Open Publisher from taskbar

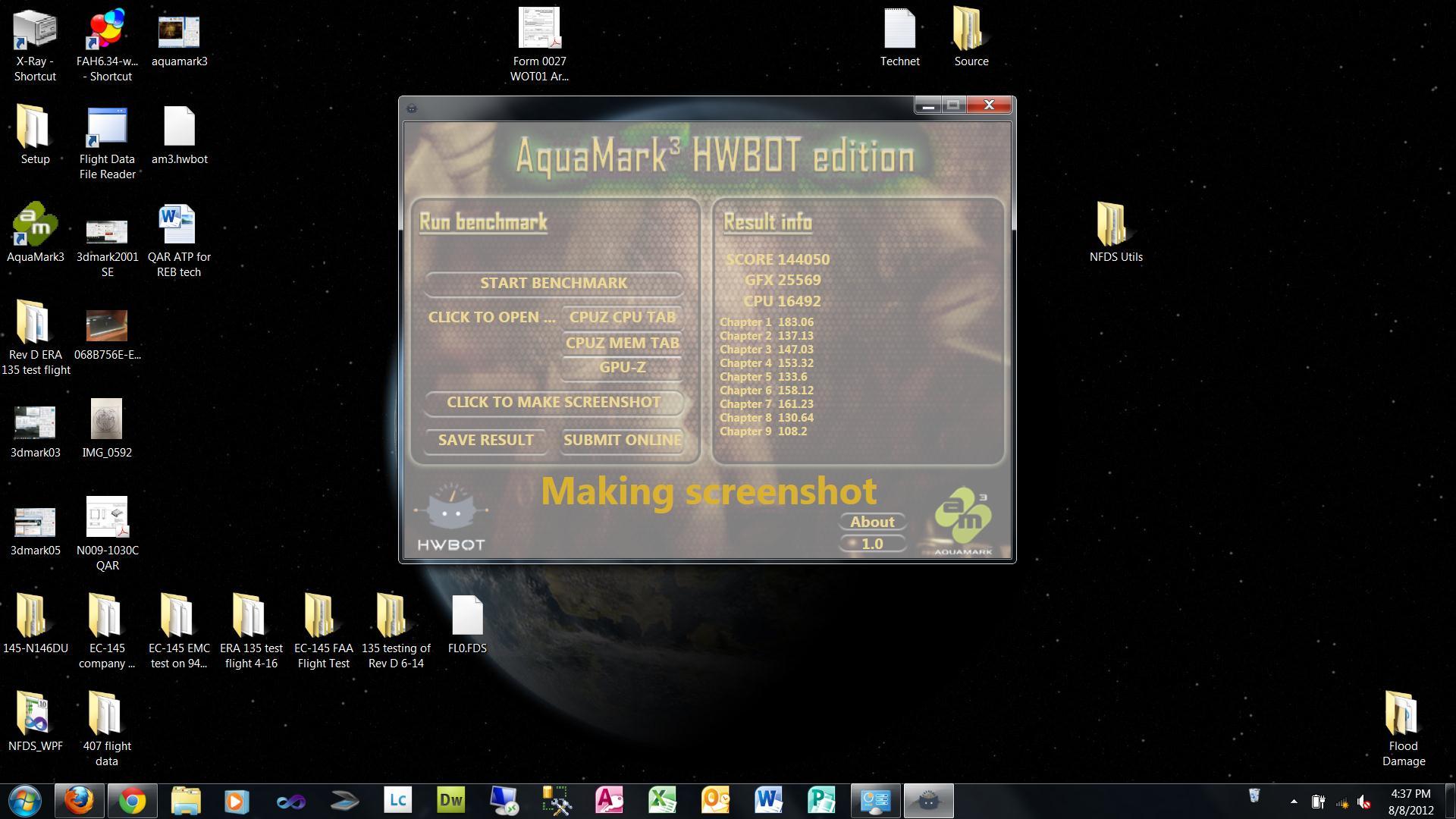[821, 801]
